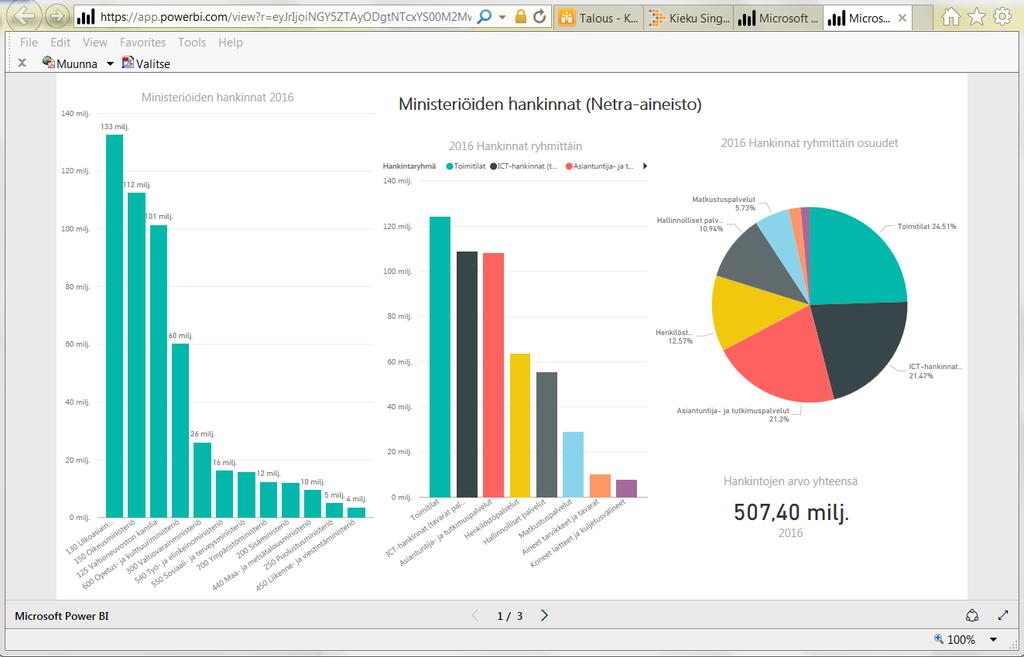1024x657 pixels.
Task: Click the dark ICT-hankinnat bar in group chart
Action: pyautogui.click(x=467, y=375)
